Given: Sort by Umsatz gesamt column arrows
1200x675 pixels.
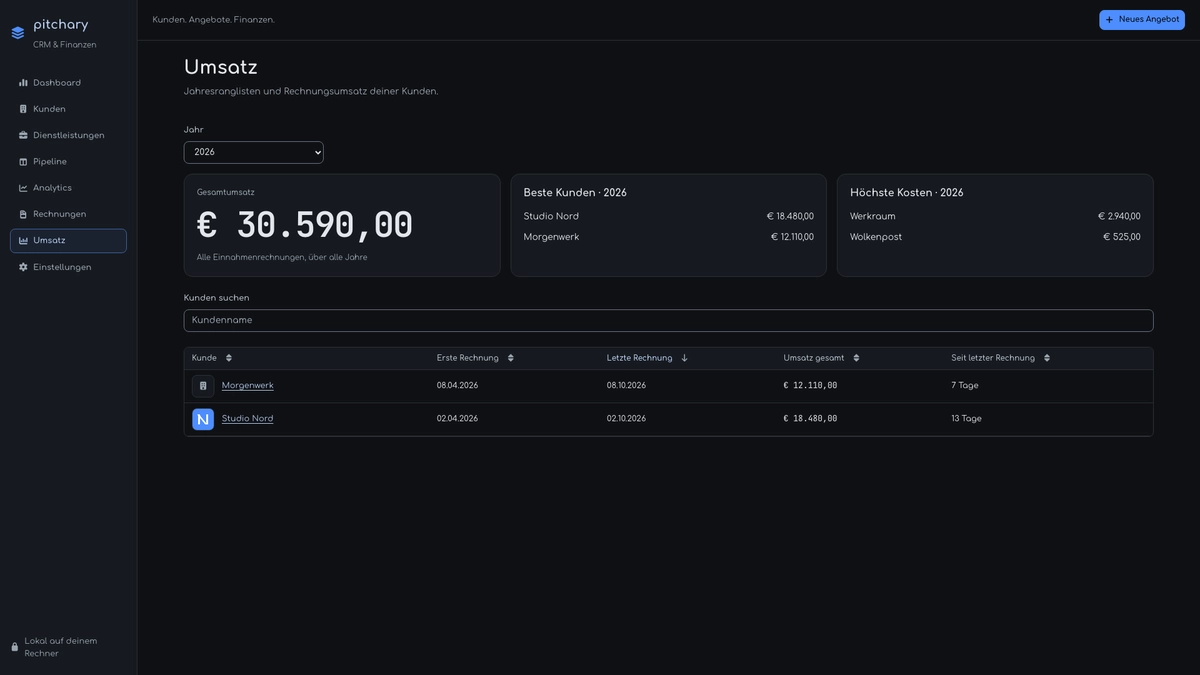Looking at the screenshot, I should pyautogui.click(x=857, y=358).
